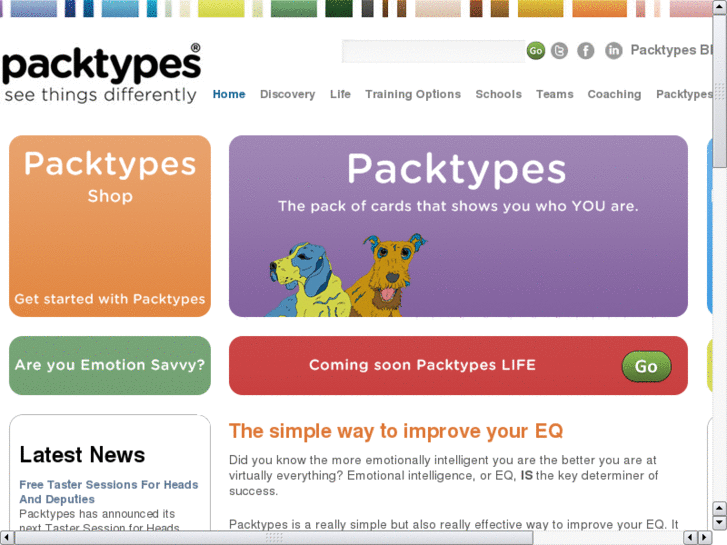Click the vertical scrollbar thumb
This screenshot has width=727, height=545.
(720, 90)
